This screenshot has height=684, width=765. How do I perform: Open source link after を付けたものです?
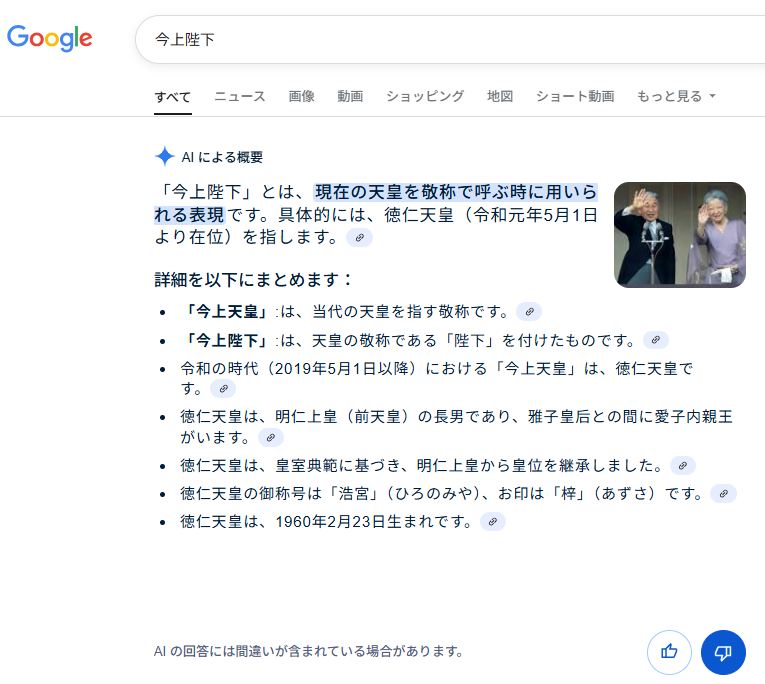point(656,340)
